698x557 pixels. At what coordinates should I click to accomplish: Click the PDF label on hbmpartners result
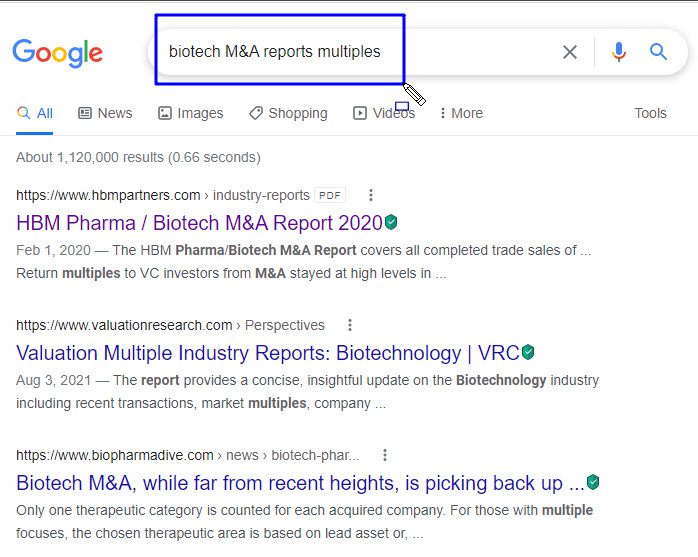pyautogui.click(x=329, y=195)
